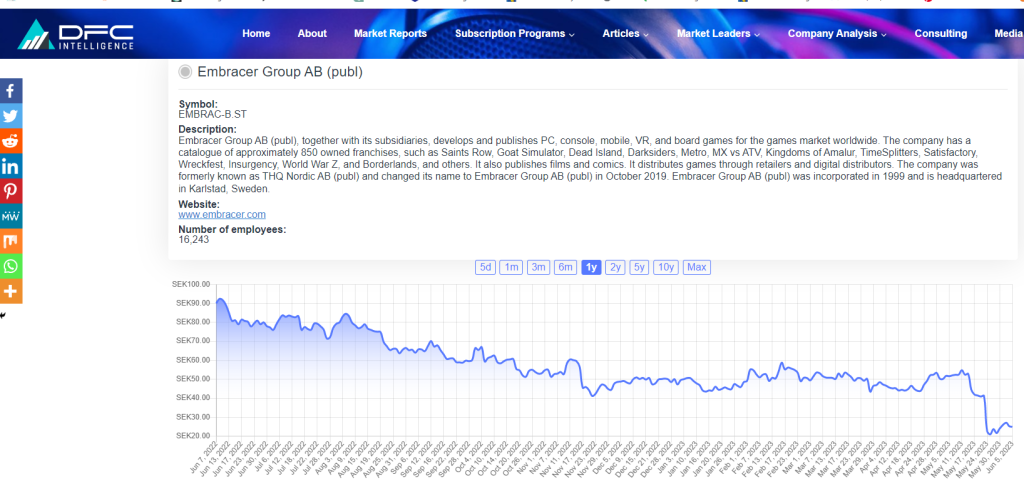Click the Twitter share icon
This screenshot has height=479, width=1024.
[x=11, y=116]
